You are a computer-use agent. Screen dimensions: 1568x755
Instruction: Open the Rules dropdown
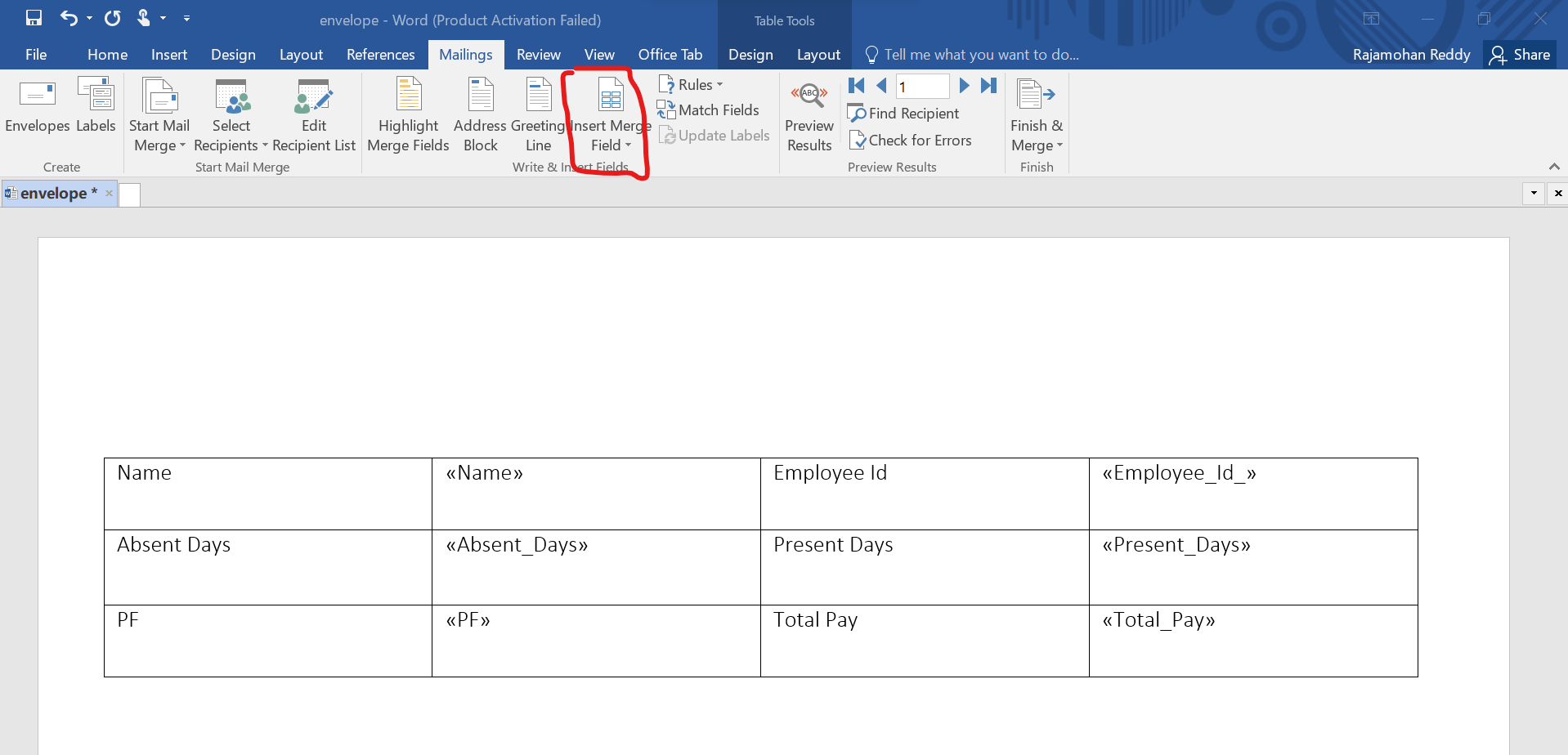(x=691, y=84)
